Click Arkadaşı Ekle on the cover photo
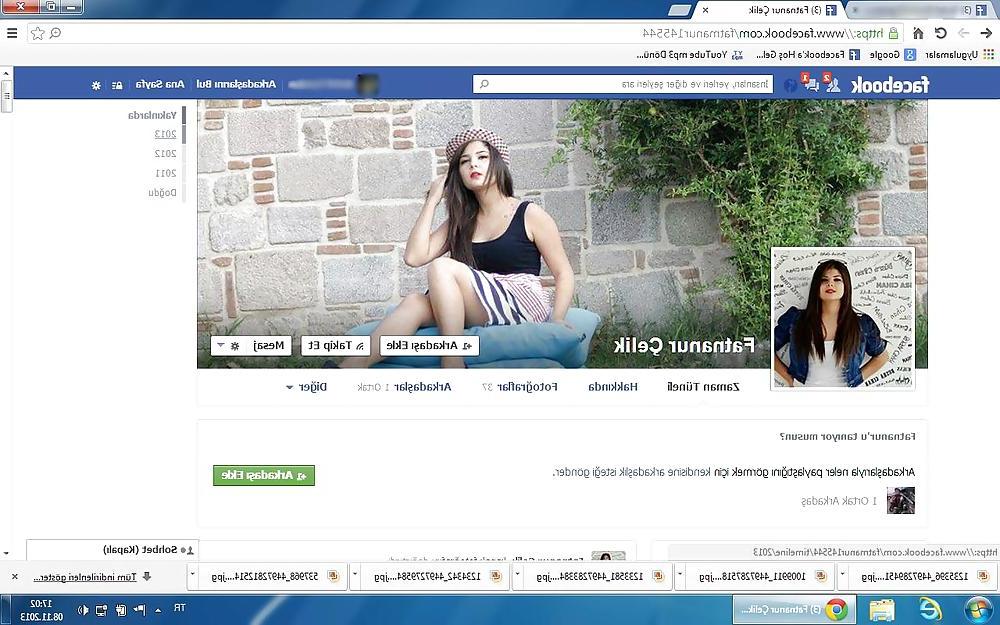The width and height of the screenshot is (1000, 625). tap(429, 346)
